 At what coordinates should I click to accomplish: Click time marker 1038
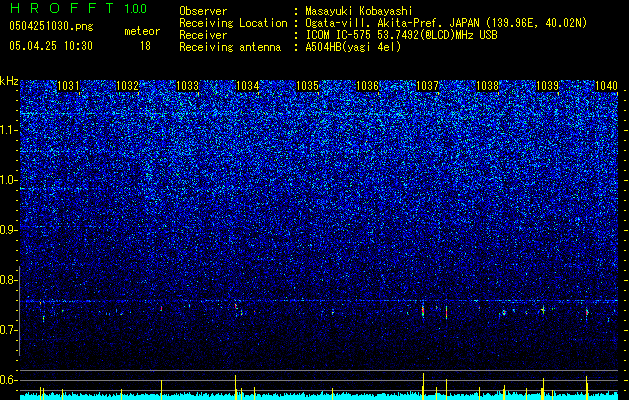pyautogui.click(x=487, y=86)
